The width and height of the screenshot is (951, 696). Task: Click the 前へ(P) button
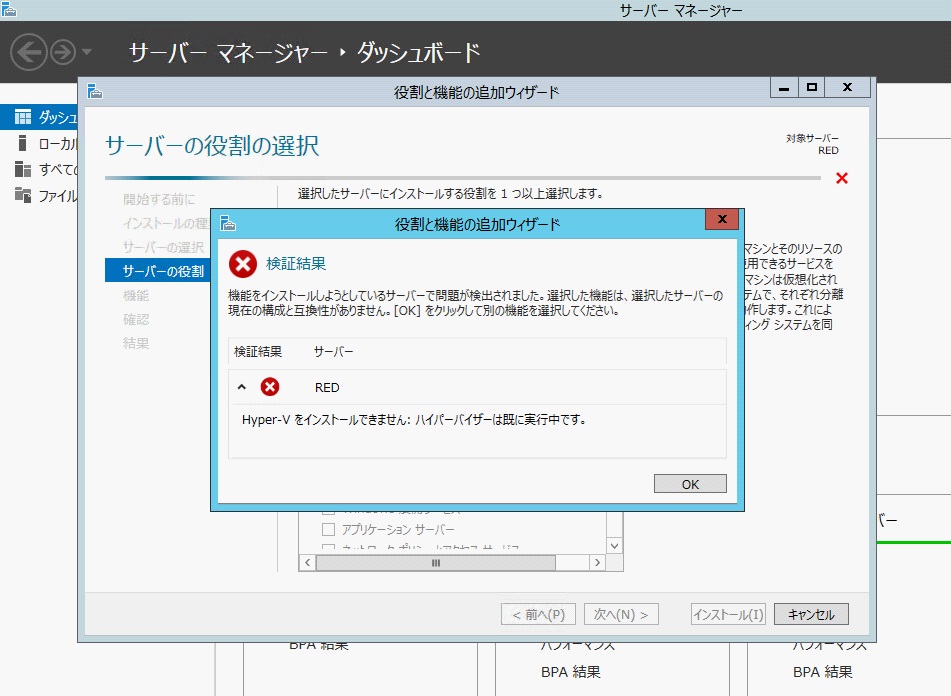pyautogui.click(x=538, y=614)
